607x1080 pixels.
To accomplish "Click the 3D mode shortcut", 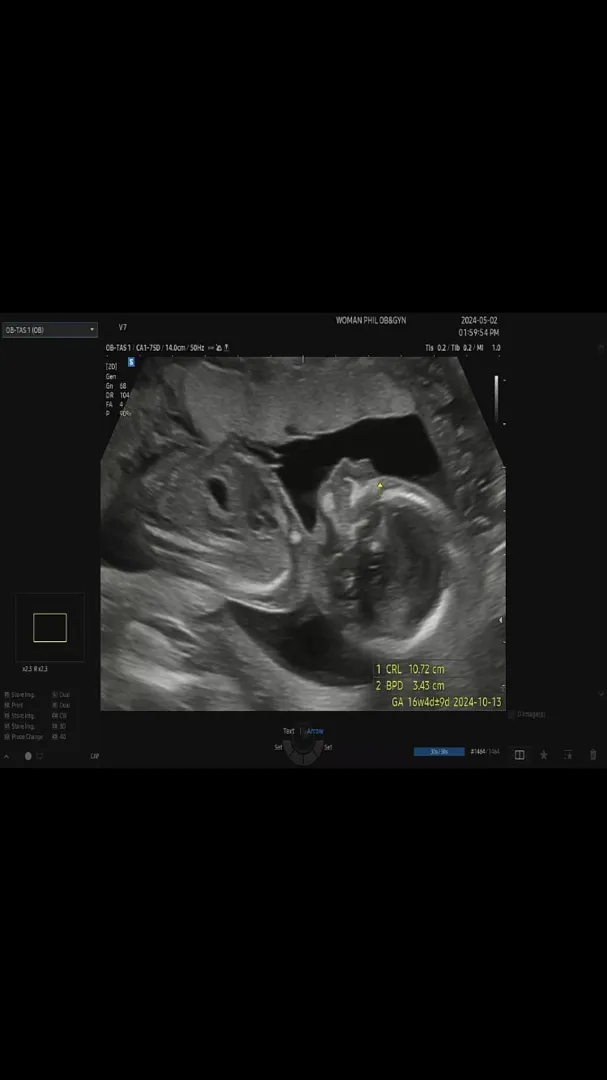I will pos(59,727).
